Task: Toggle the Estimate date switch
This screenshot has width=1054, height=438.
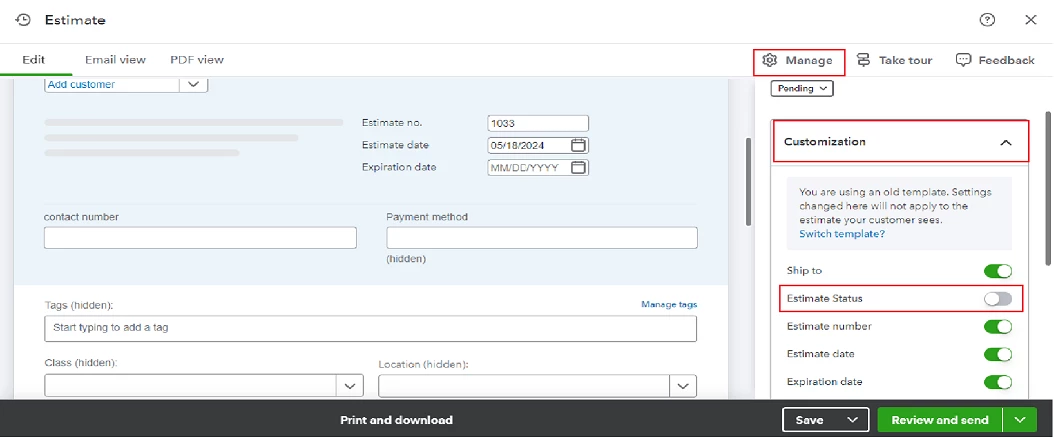Action: click(x=998, y=355)
